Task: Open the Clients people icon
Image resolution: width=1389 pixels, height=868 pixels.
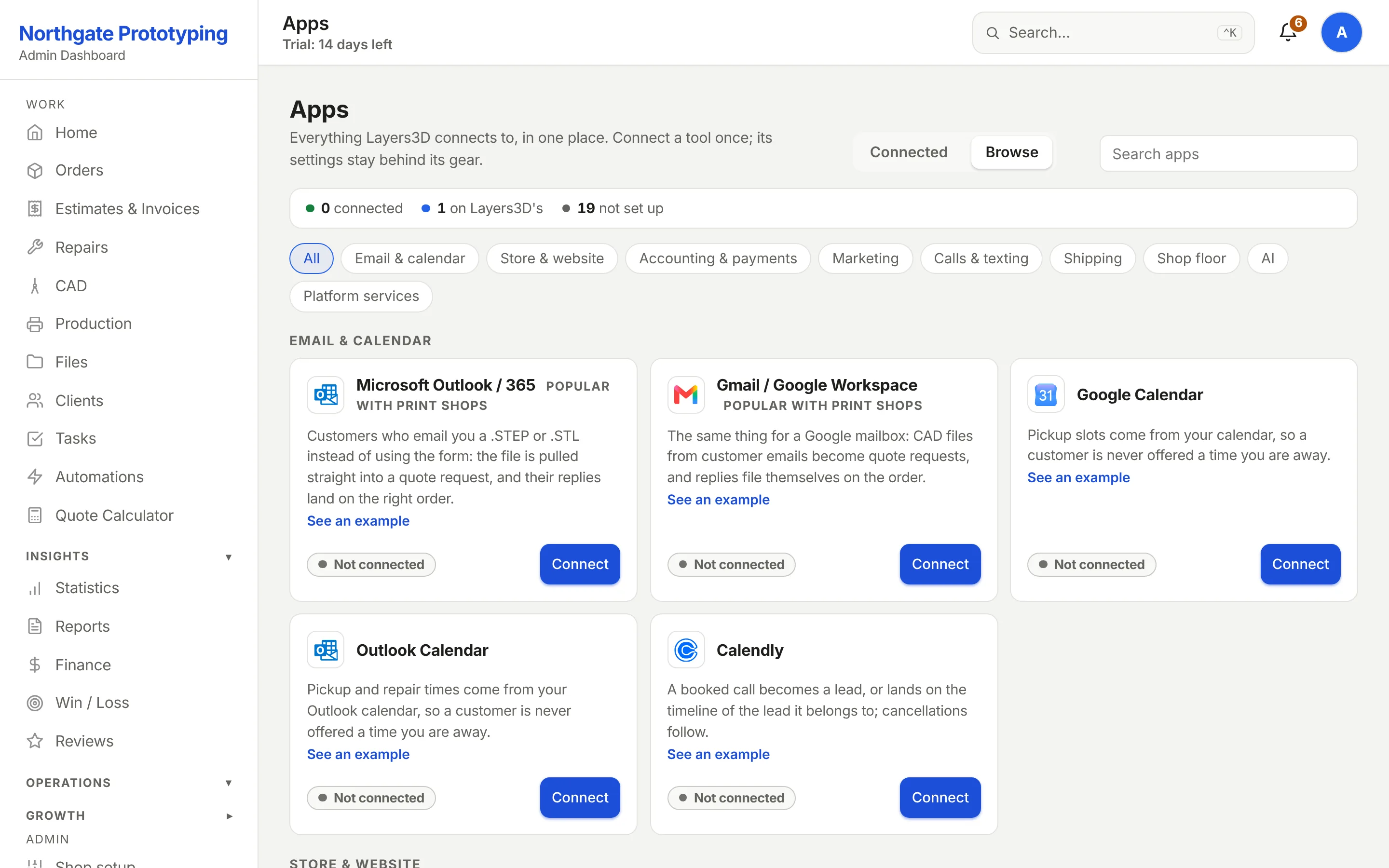Action: [x=35, y=401]
